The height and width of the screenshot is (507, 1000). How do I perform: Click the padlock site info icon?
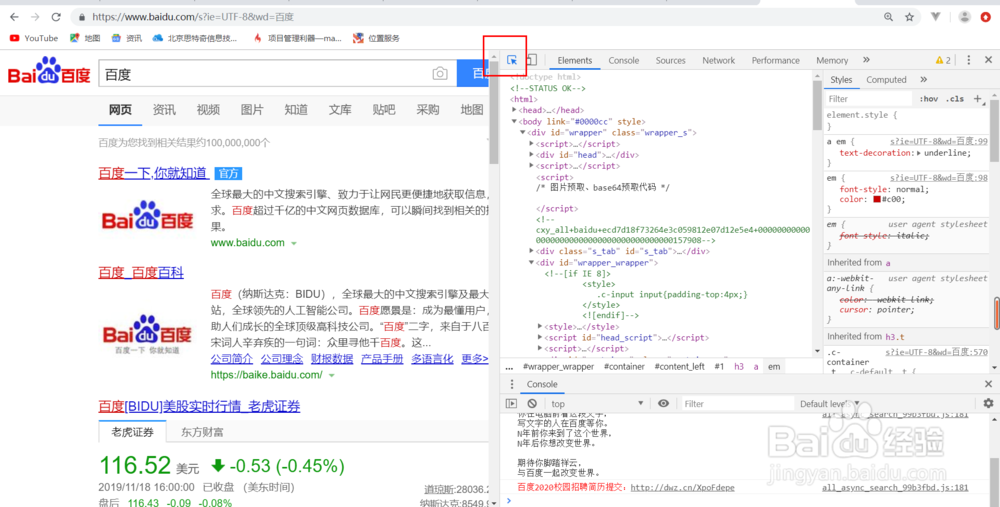pos(81,17)
